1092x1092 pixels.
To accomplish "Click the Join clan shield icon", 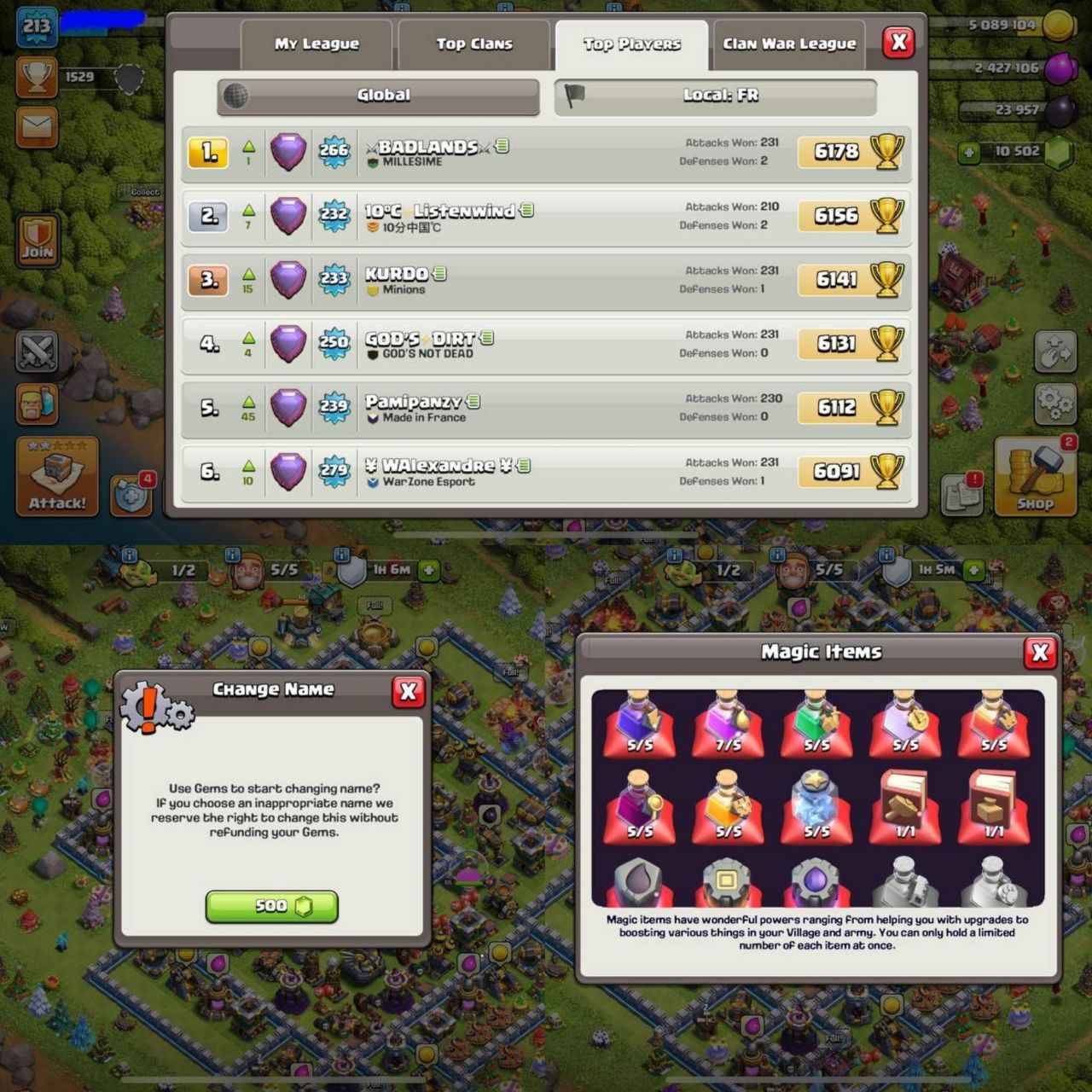I will point(37,241).
